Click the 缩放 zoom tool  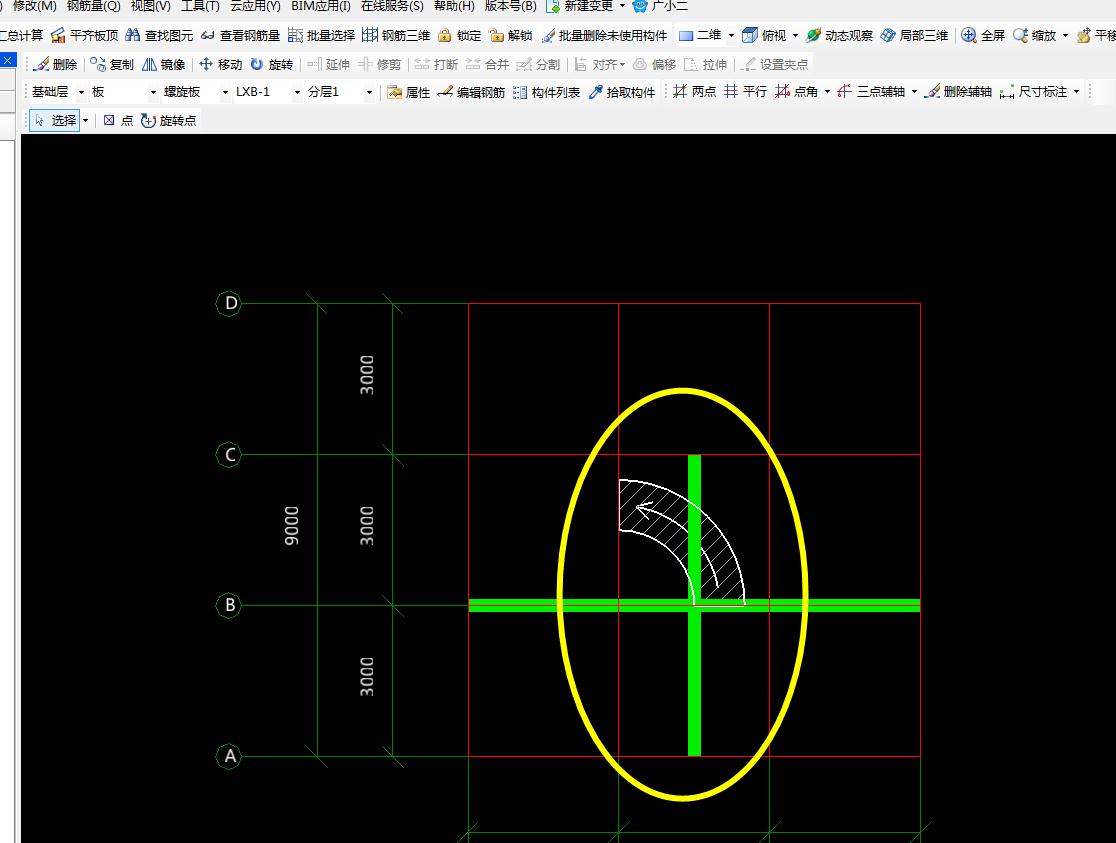pyautogui.click(x=1035, y=35)
